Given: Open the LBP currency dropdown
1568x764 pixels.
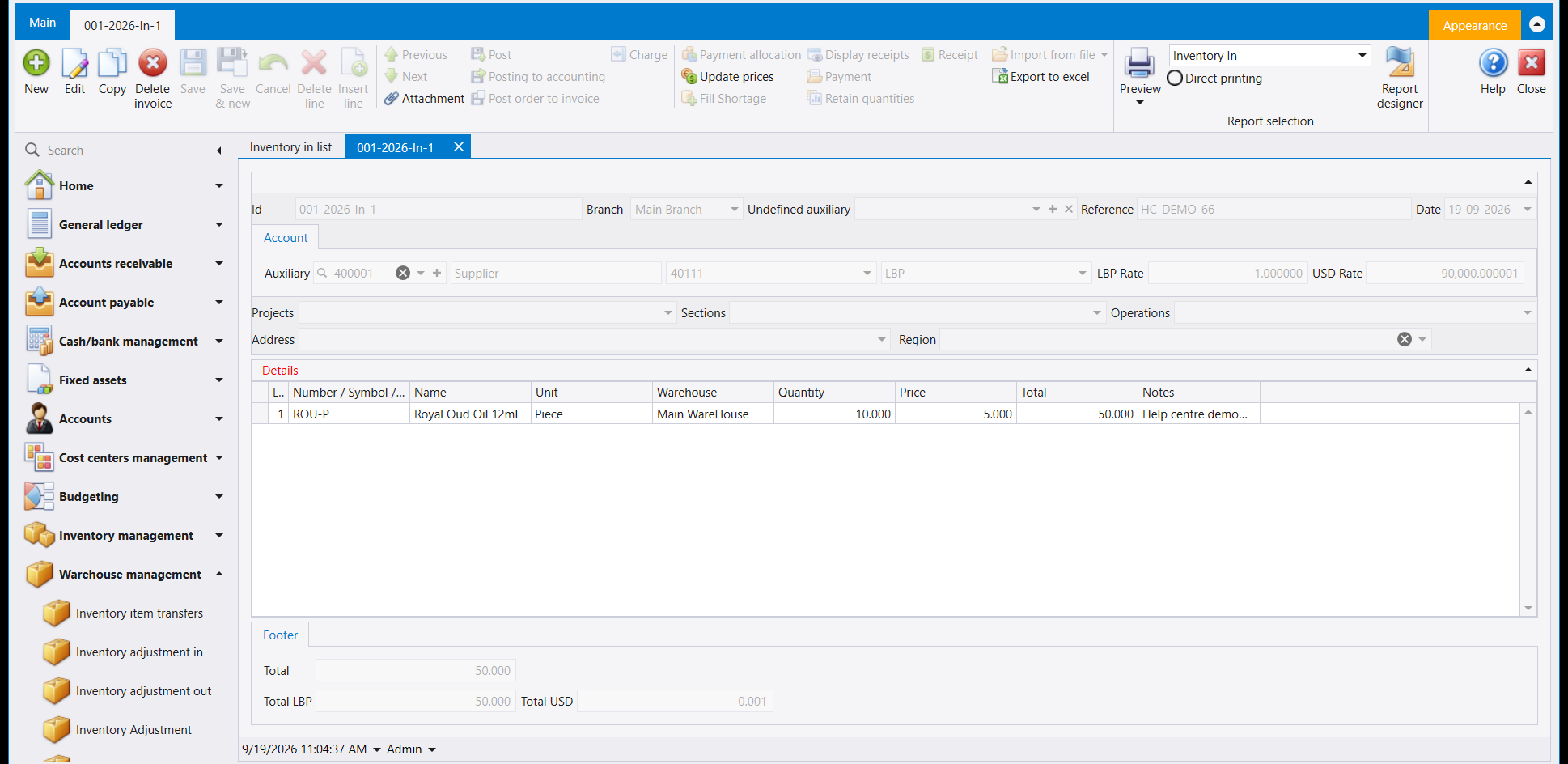Looking at the screenshot, I should pyautogui.click(x=1083, y=274).
